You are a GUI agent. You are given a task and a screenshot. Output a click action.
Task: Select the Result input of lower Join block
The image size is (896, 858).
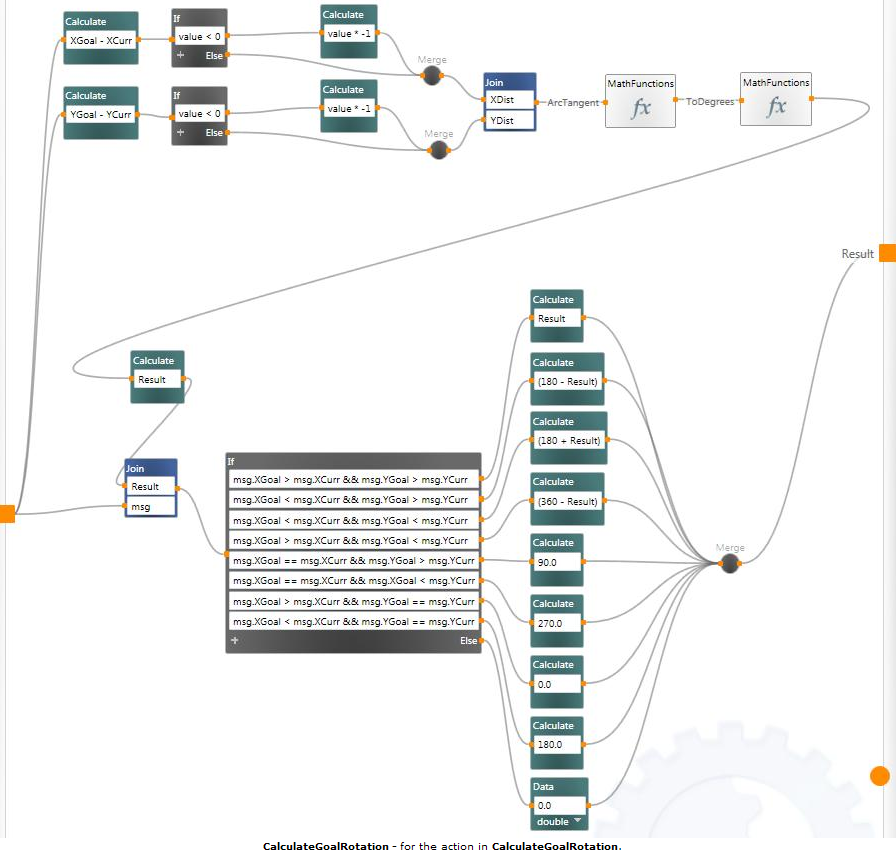pos(151,486)
